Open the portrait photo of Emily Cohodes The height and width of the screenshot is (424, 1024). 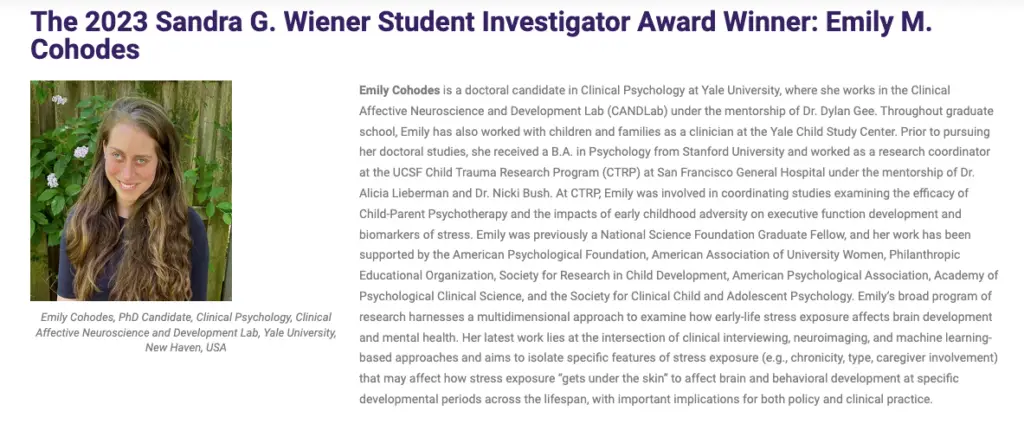[x=131, y=191]
